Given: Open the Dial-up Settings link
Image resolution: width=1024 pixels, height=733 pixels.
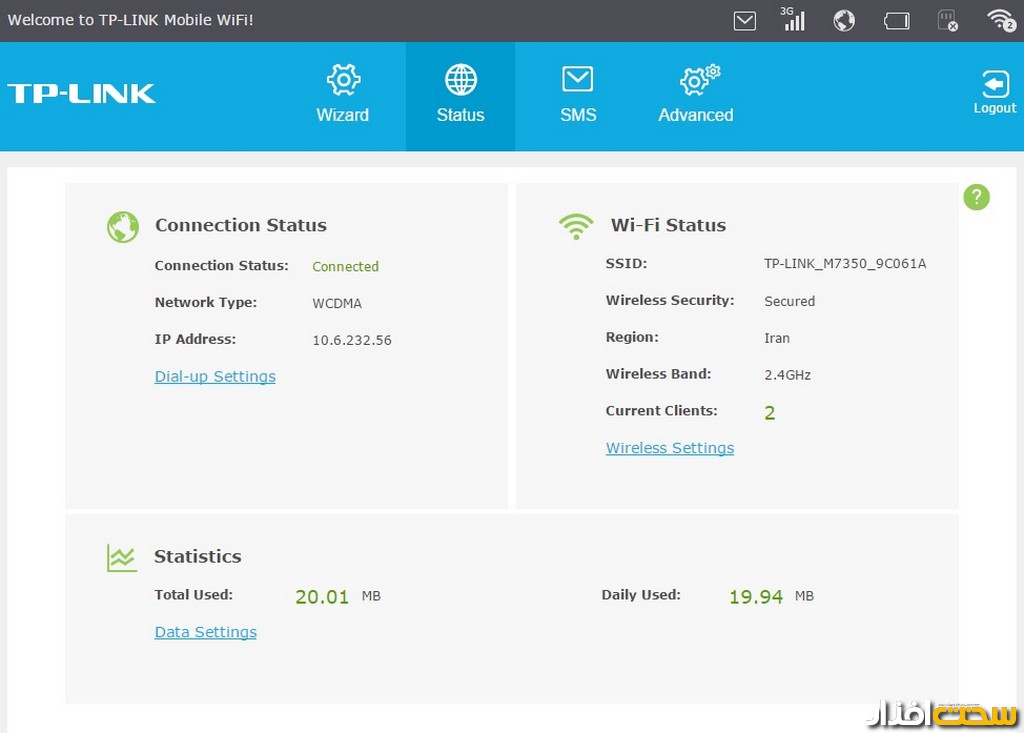Looking at the screenshot, I should (215, 376).
